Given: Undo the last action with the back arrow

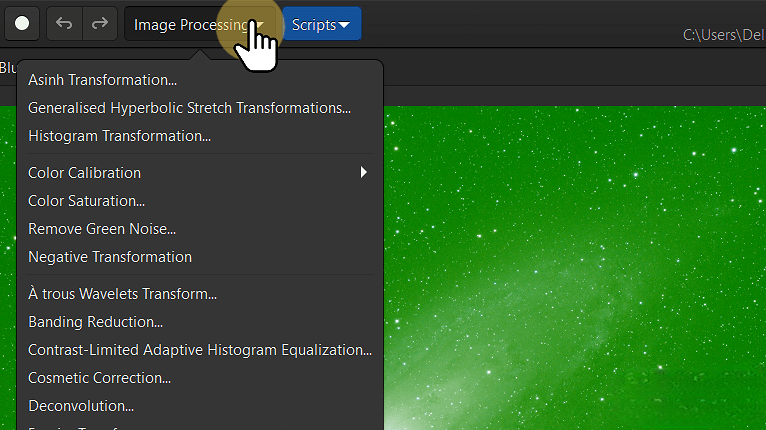Looking at the screenshot, I should (x=64, y=23).
